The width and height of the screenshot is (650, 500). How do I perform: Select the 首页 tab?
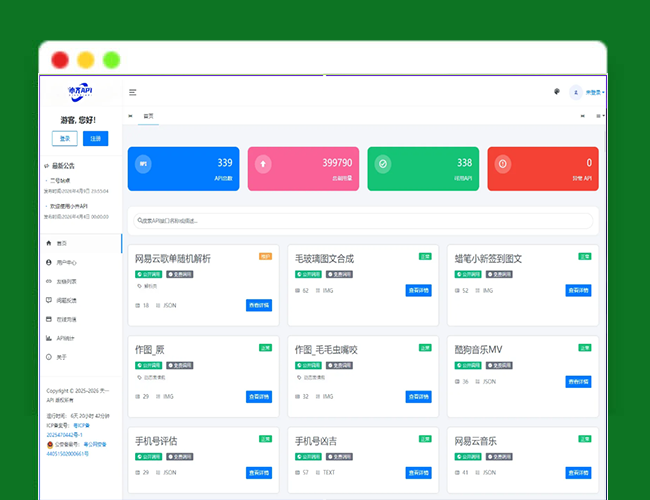(x=148, y=116)
